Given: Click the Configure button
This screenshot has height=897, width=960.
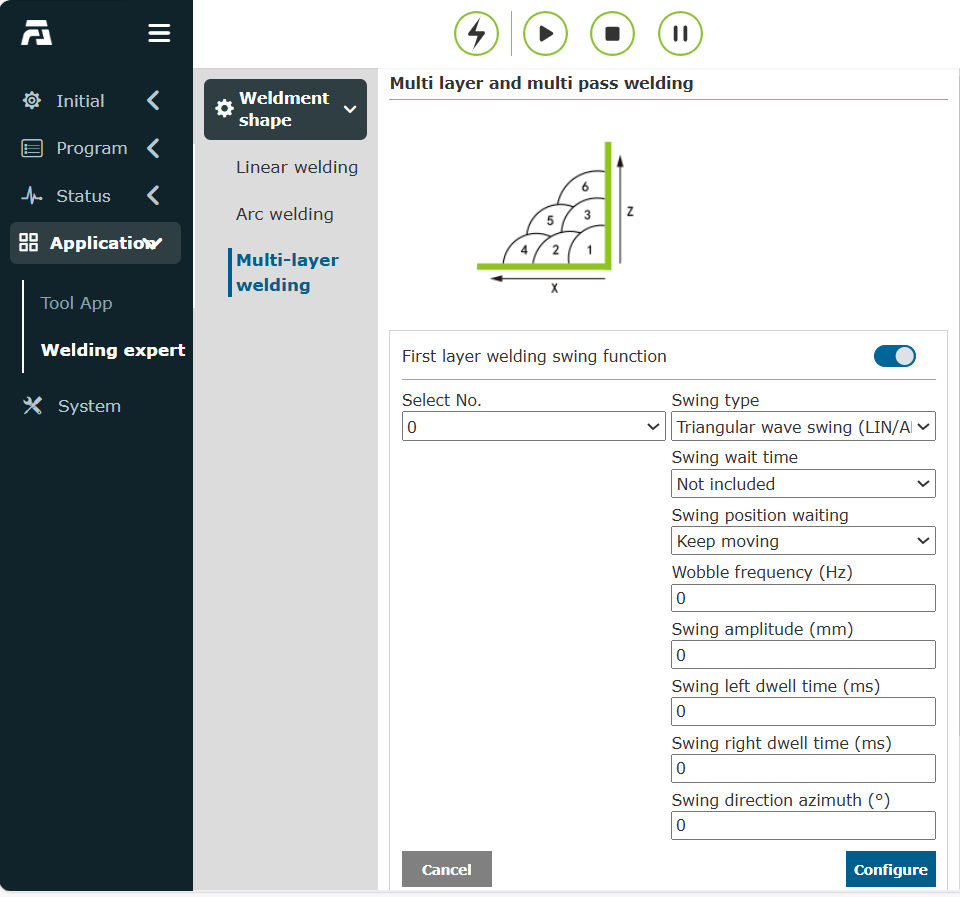Looking at the screenshot, I should pos(891,869).
